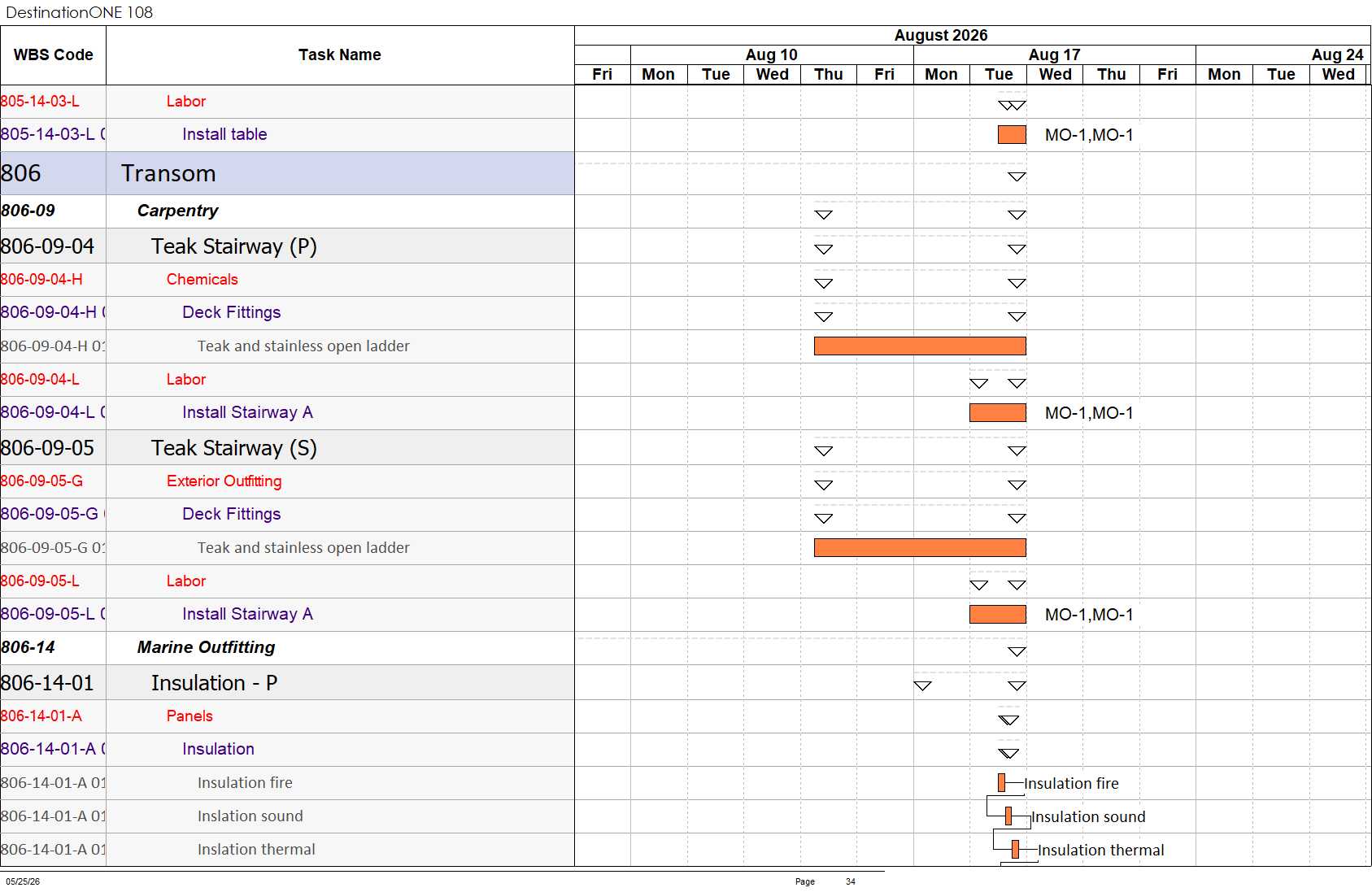Select the Aug 10 week header
Screen dimensions: 1372x892
[x=772, y=54]
